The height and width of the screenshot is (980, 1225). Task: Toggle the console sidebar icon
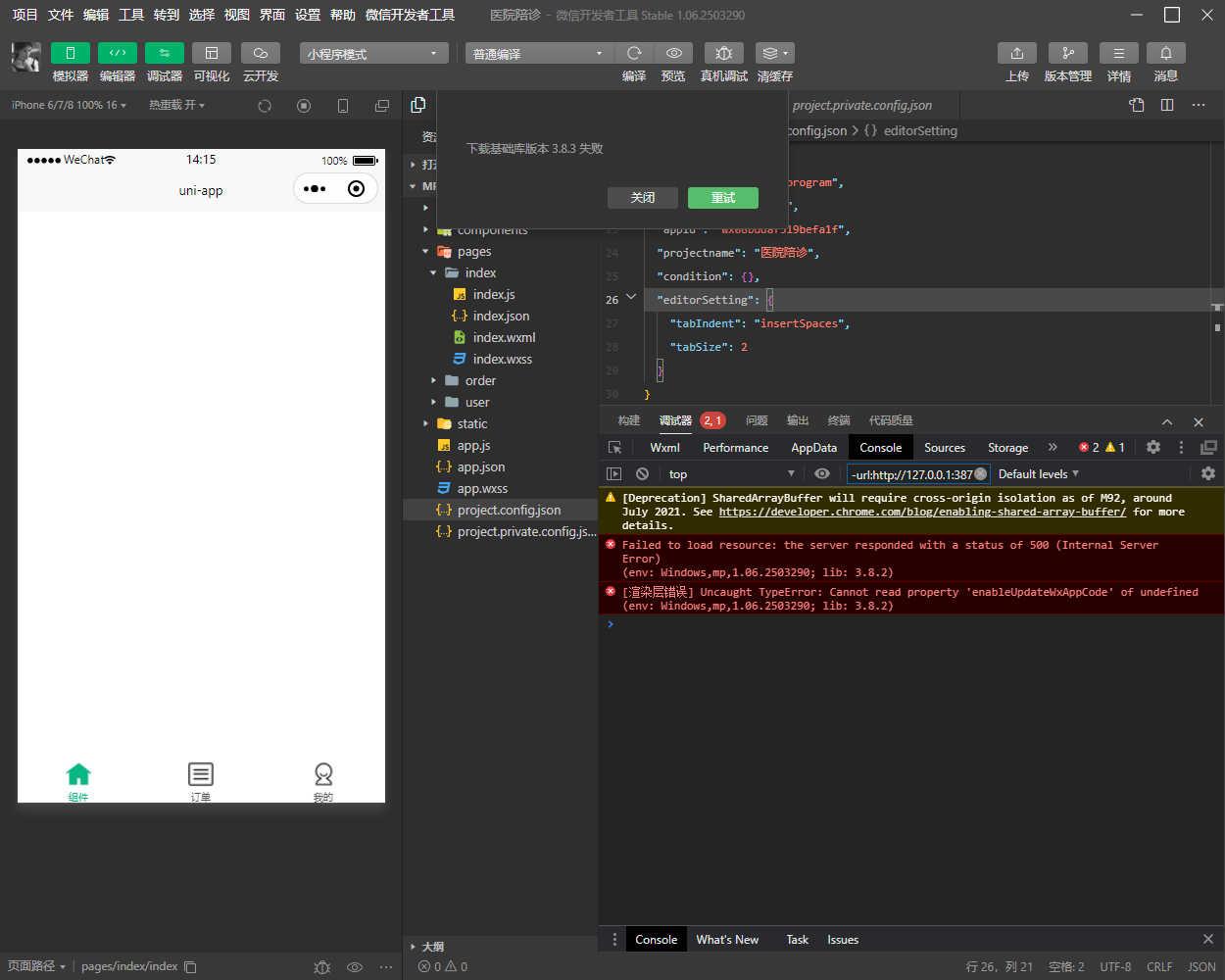(x=614, y=474)
